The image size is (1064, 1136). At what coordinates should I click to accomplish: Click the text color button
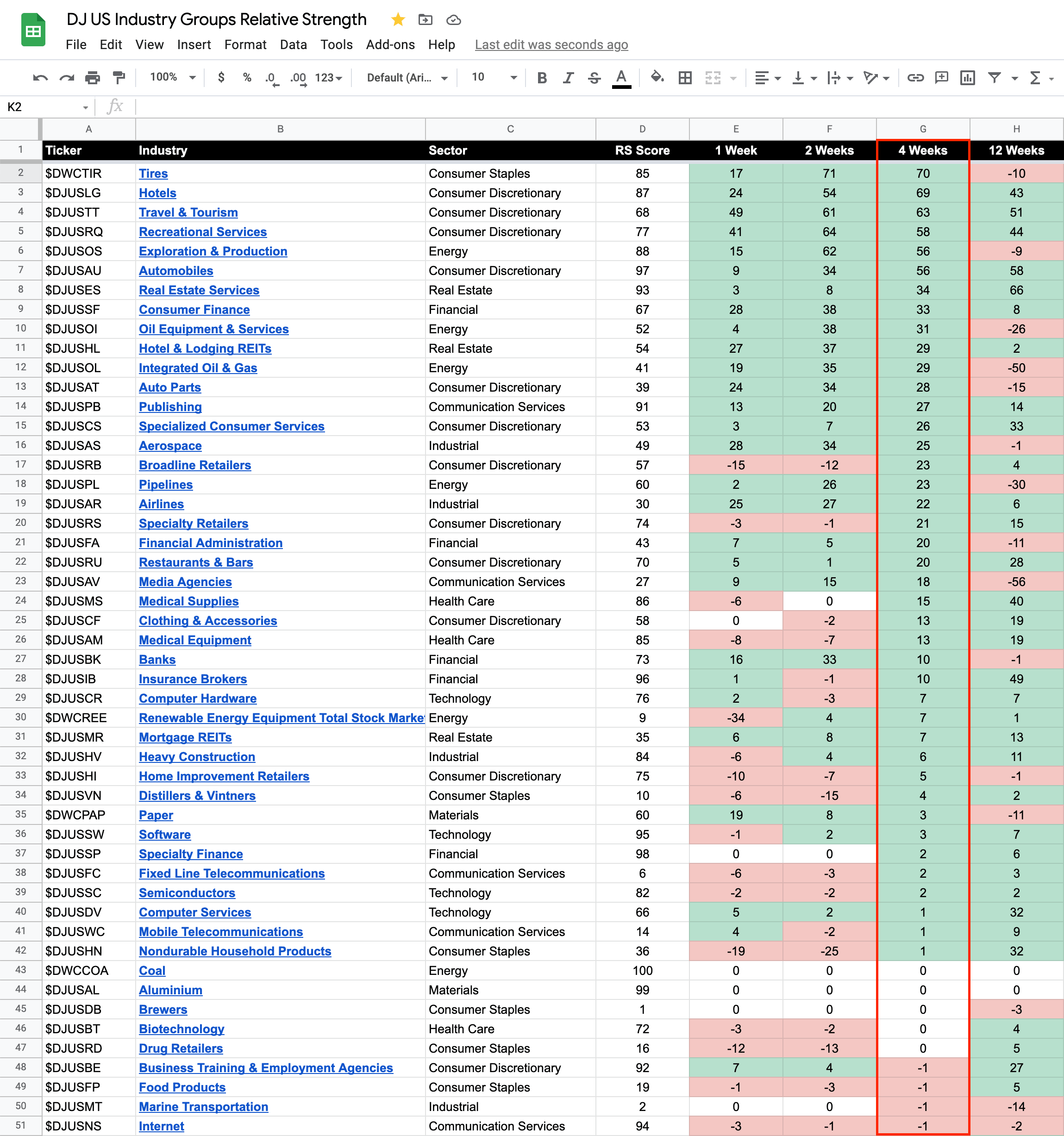(621, 78)
